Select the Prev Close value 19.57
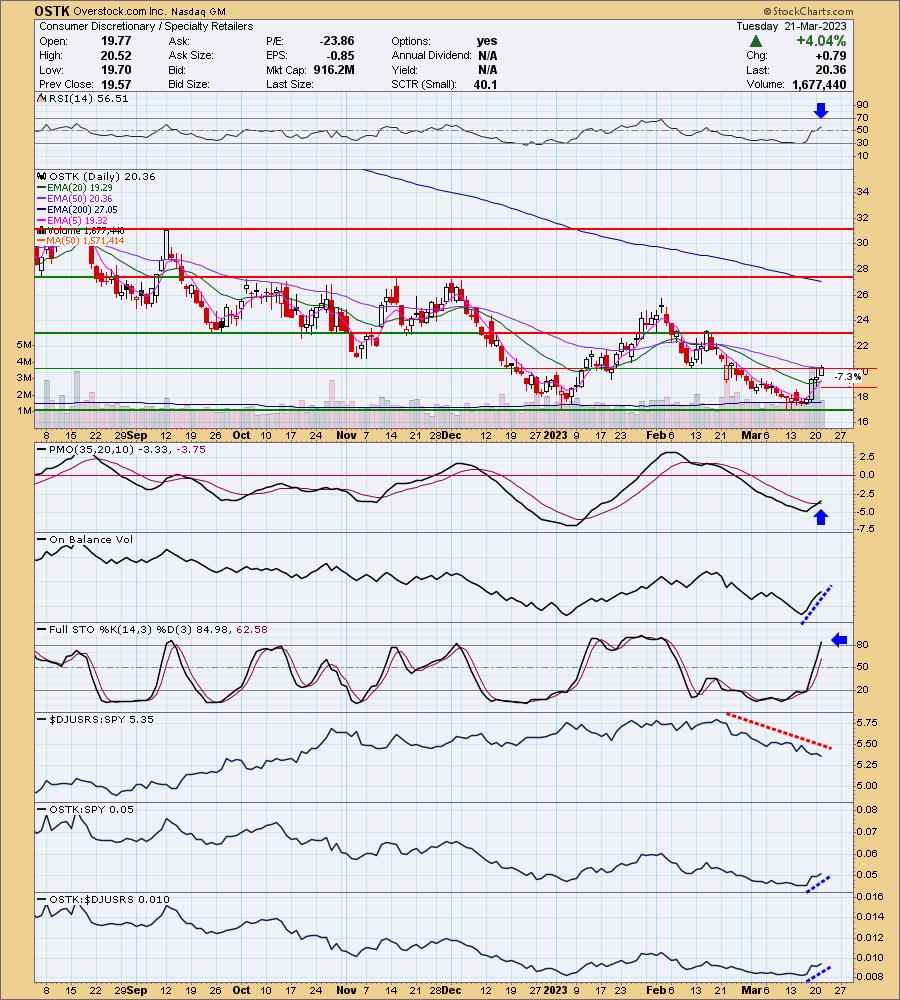Viewport: 900px width, 1000px height. click(116, 84)
